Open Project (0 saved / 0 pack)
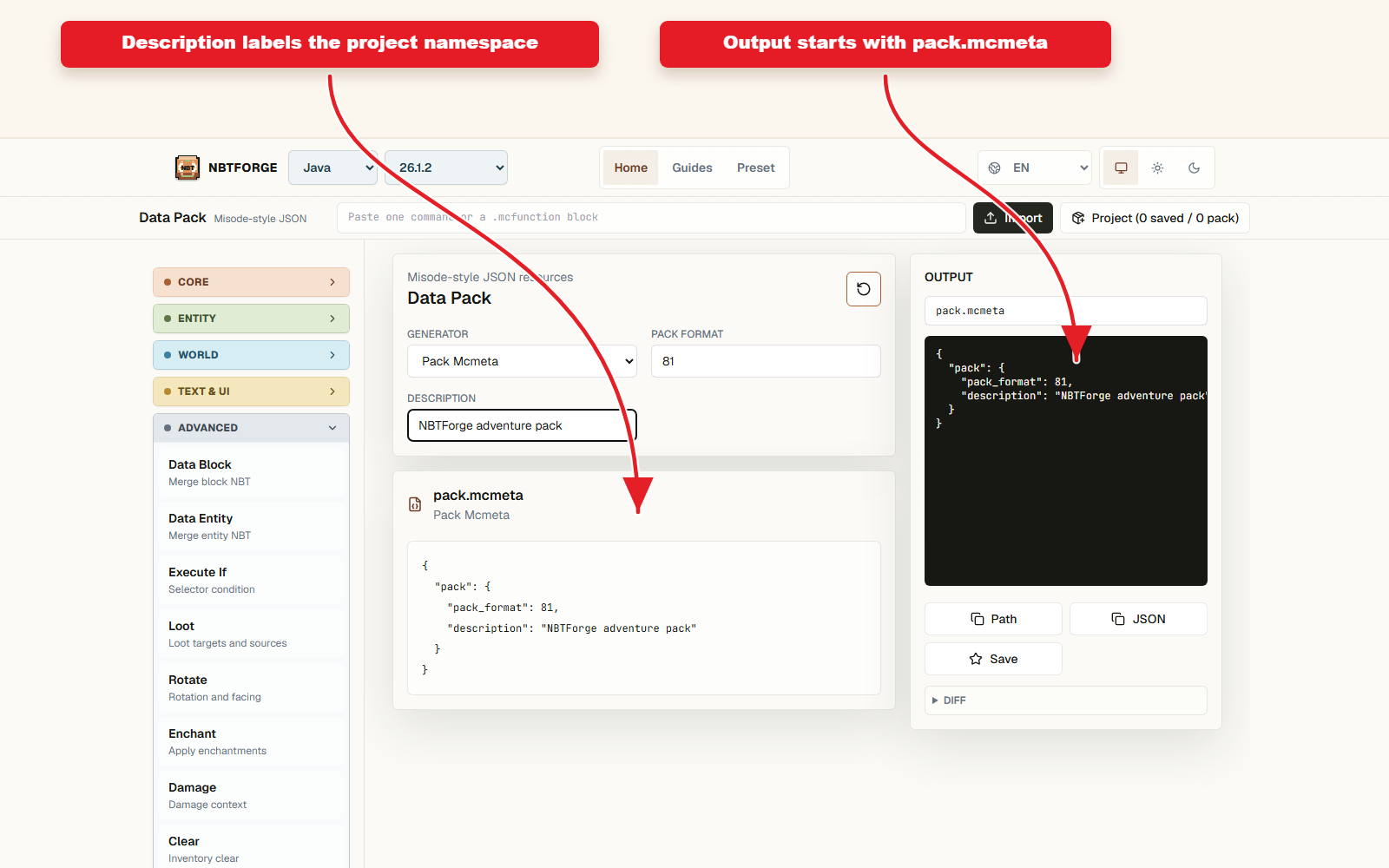This screenshot has width=1389, height=868. pos(1155,218)
